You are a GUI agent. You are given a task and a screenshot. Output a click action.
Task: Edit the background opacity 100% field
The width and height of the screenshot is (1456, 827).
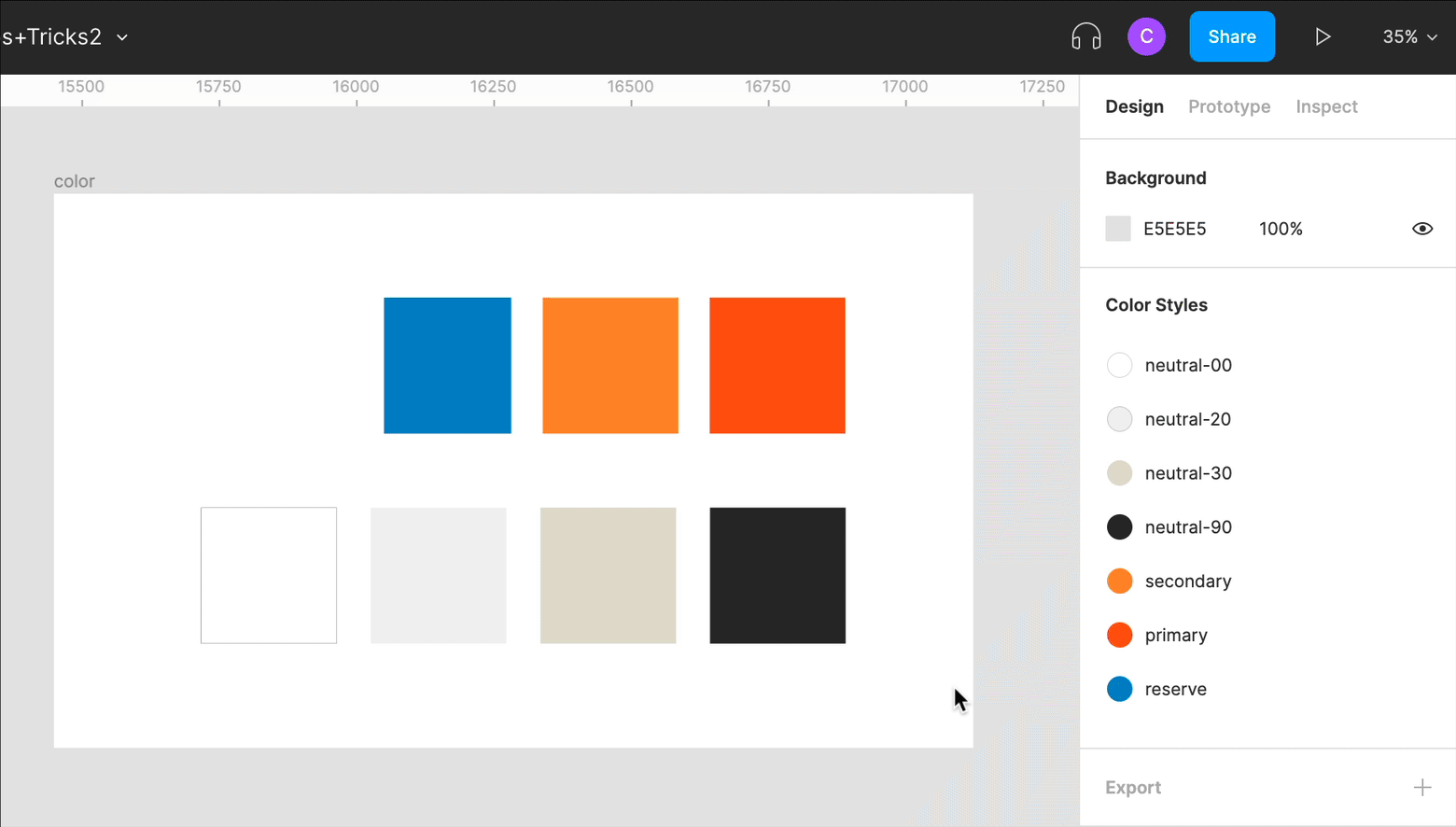pos(1281,229)
